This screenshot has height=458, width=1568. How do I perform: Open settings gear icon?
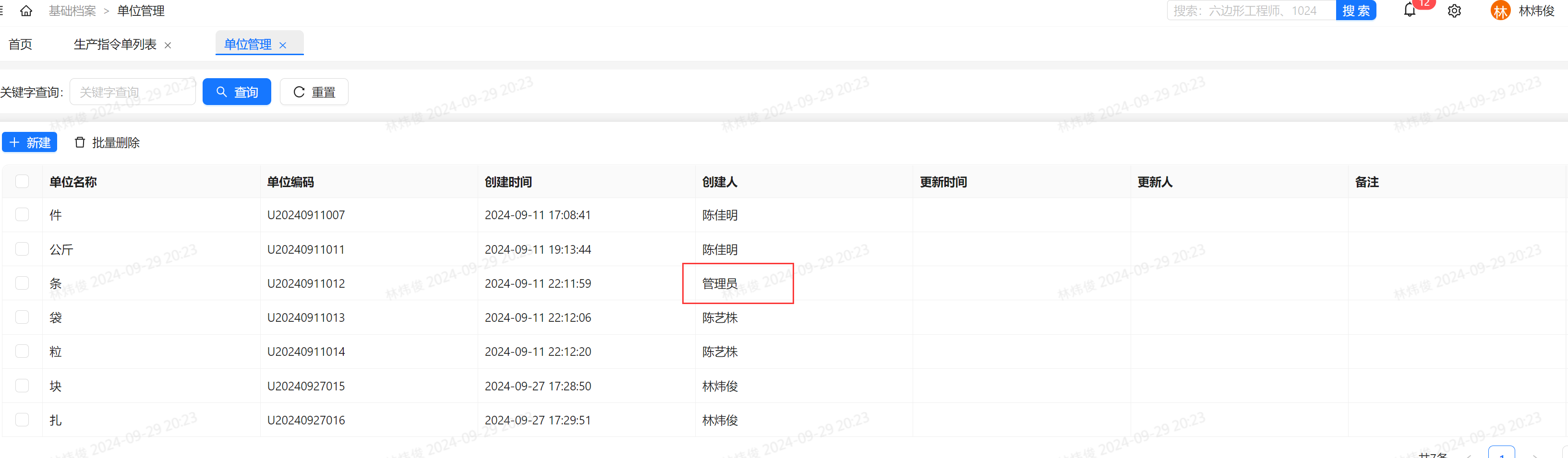tap(1454, 11)
